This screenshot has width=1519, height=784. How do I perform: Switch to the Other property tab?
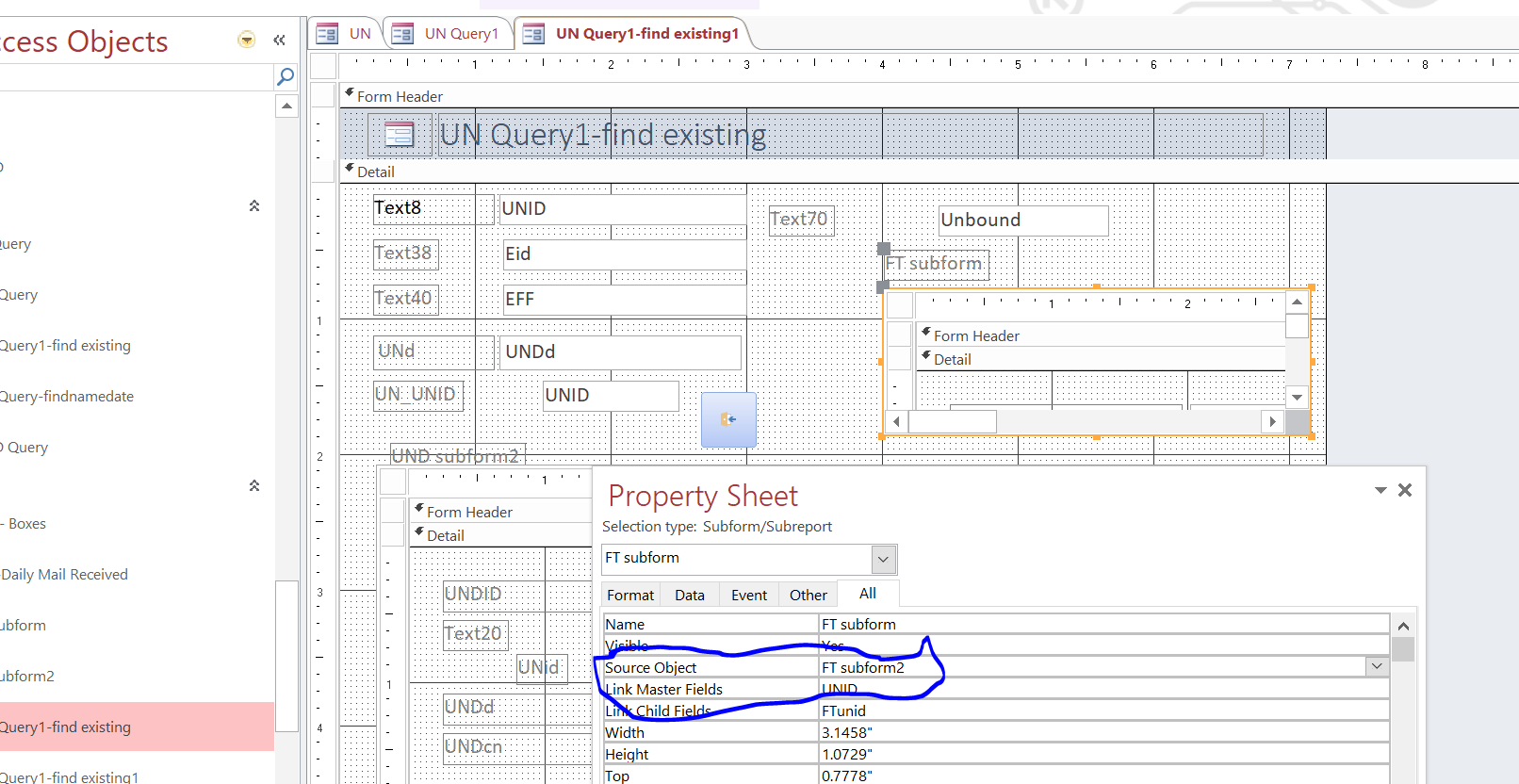808,595
